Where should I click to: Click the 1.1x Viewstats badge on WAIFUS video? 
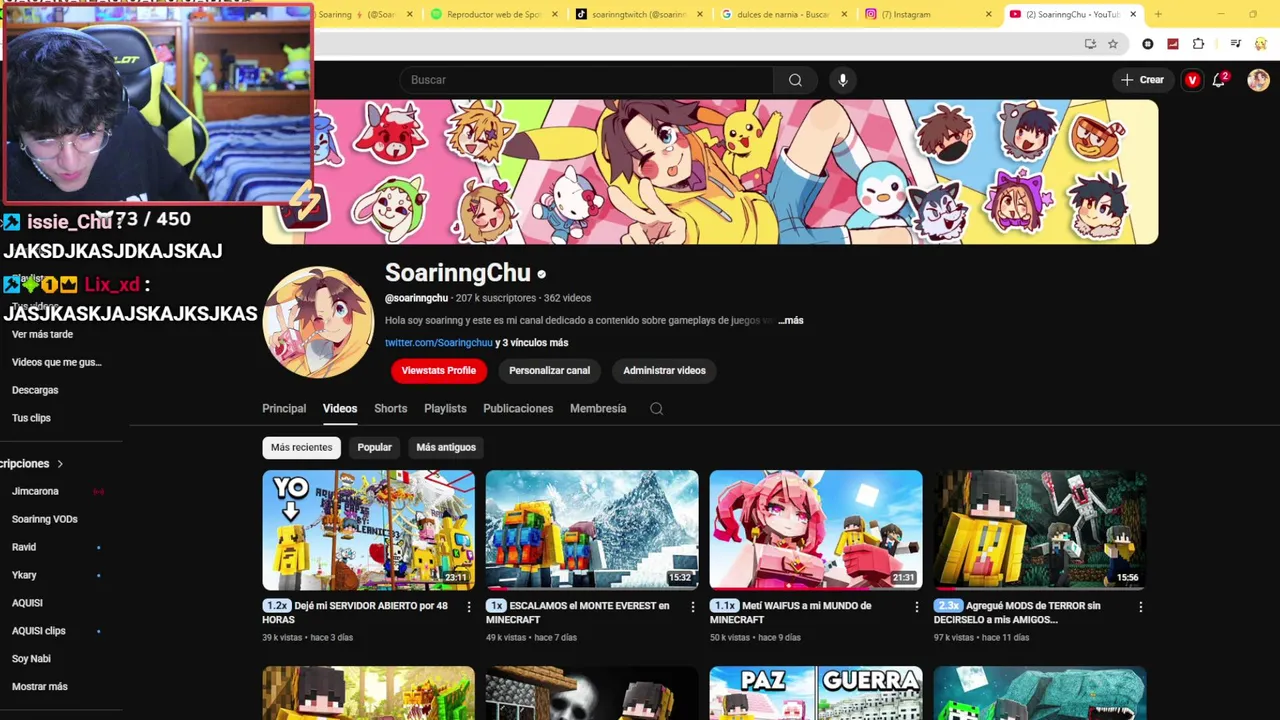pyautogui.click(x=724, y=606)
